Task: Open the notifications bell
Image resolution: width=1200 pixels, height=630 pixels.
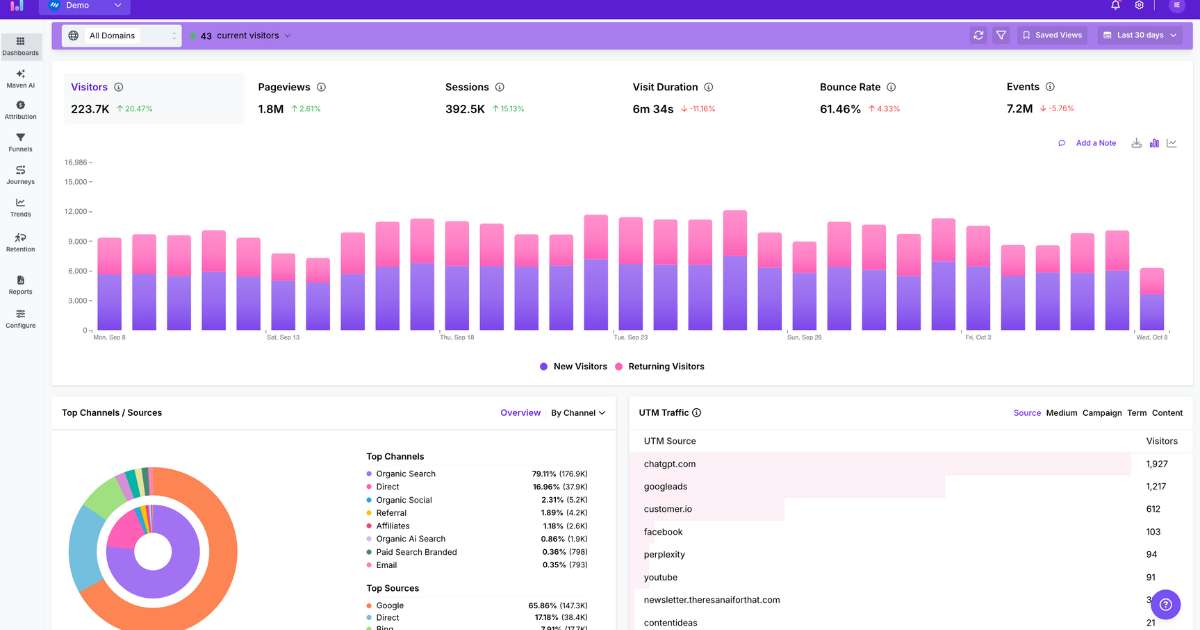Action: pos(1116,5)
